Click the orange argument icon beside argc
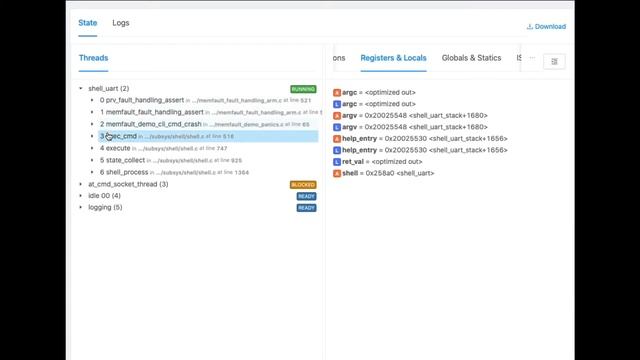The image size is (640, 360). tap(337, 93)
